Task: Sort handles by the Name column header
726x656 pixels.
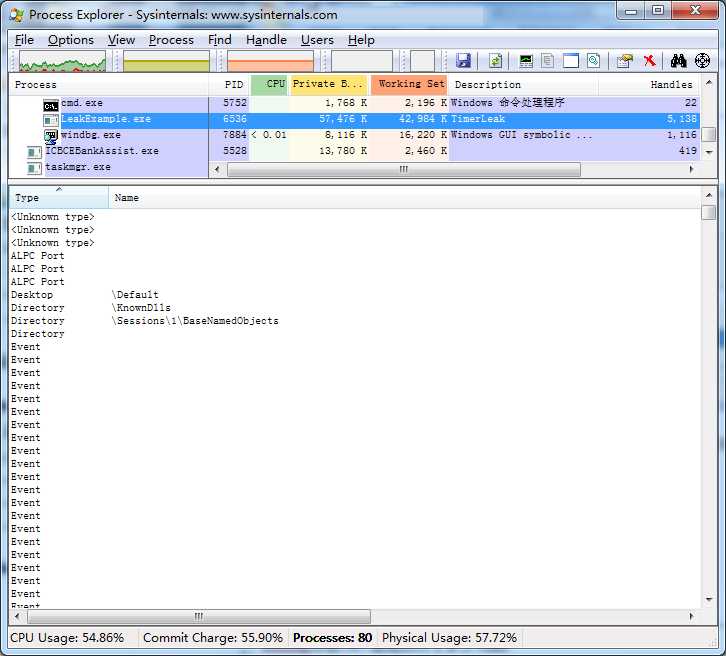Action: pyautogui.click(x=405, y=198)
